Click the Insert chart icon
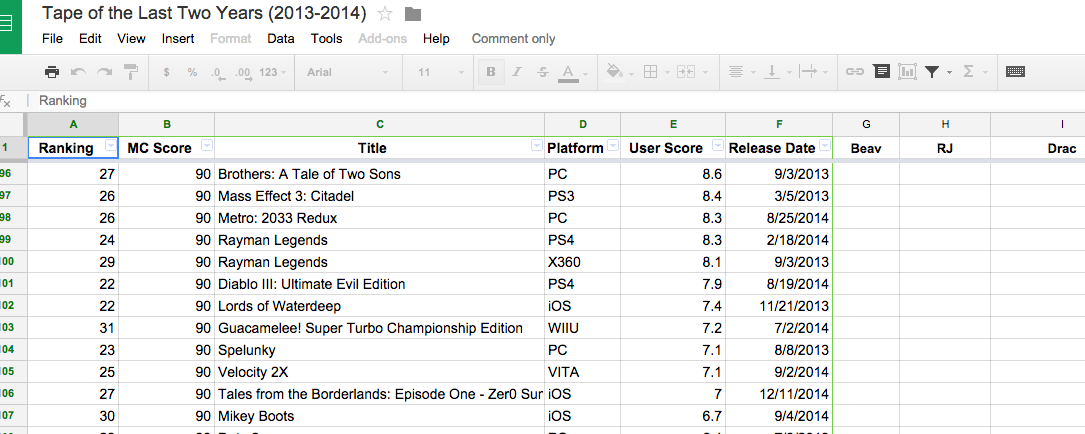Viewport: 1085px width, 434px height. click(907, 71)
